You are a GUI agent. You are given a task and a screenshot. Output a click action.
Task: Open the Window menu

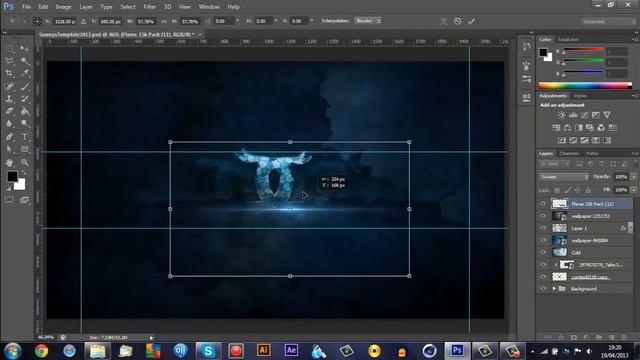click(209, 7)
